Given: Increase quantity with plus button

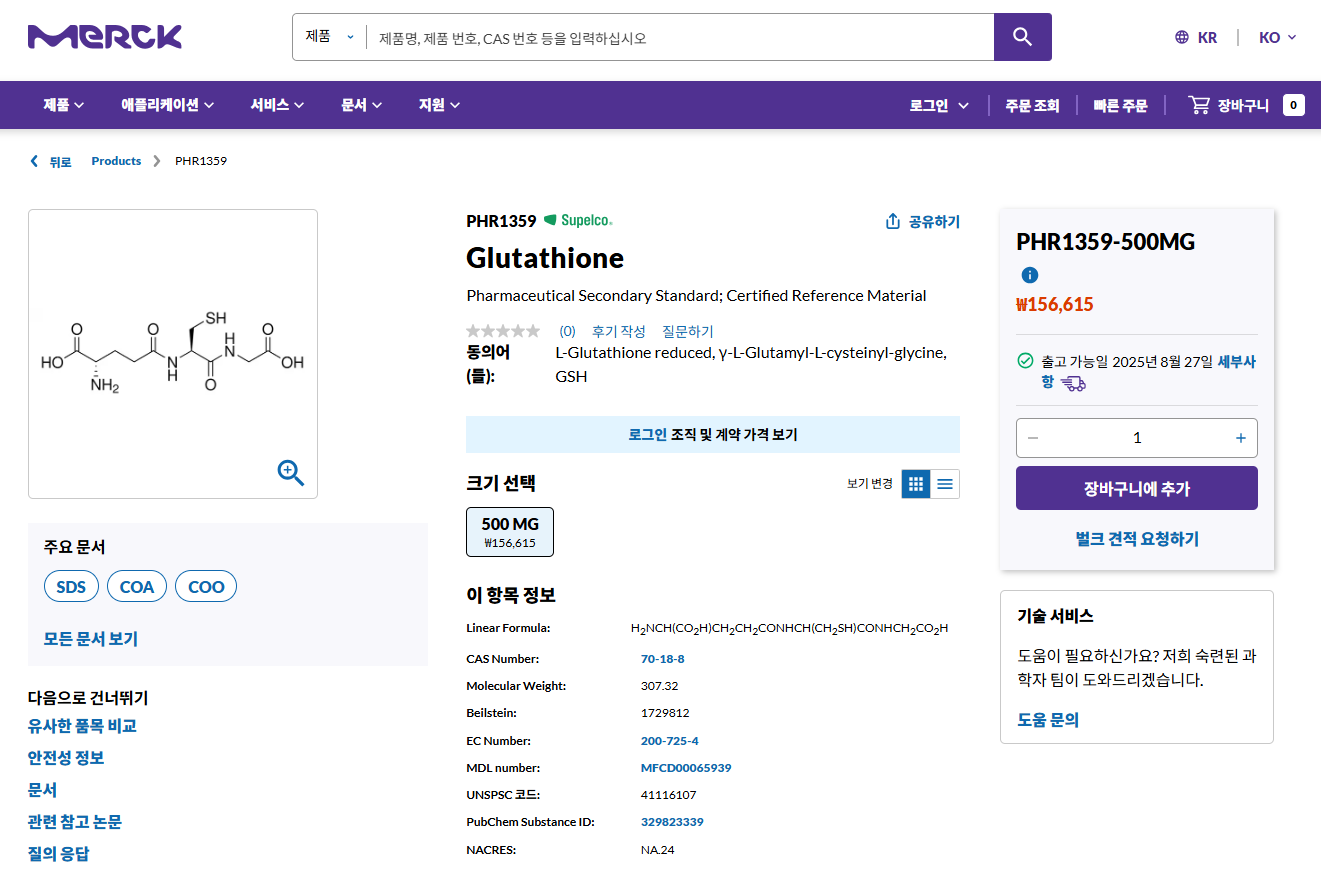Looking at the screenshot, I should tap(1241, 438).
